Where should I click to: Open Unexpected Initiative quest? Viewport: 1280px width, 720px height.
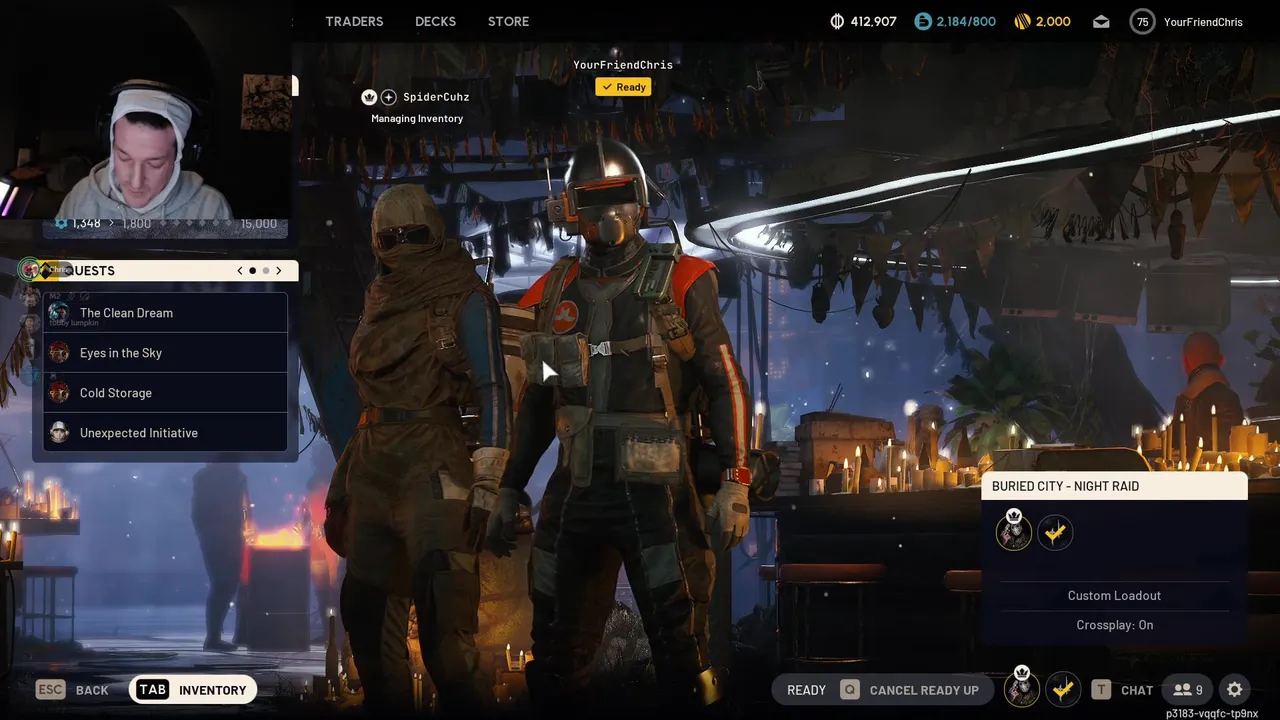[x=166, y=433]
